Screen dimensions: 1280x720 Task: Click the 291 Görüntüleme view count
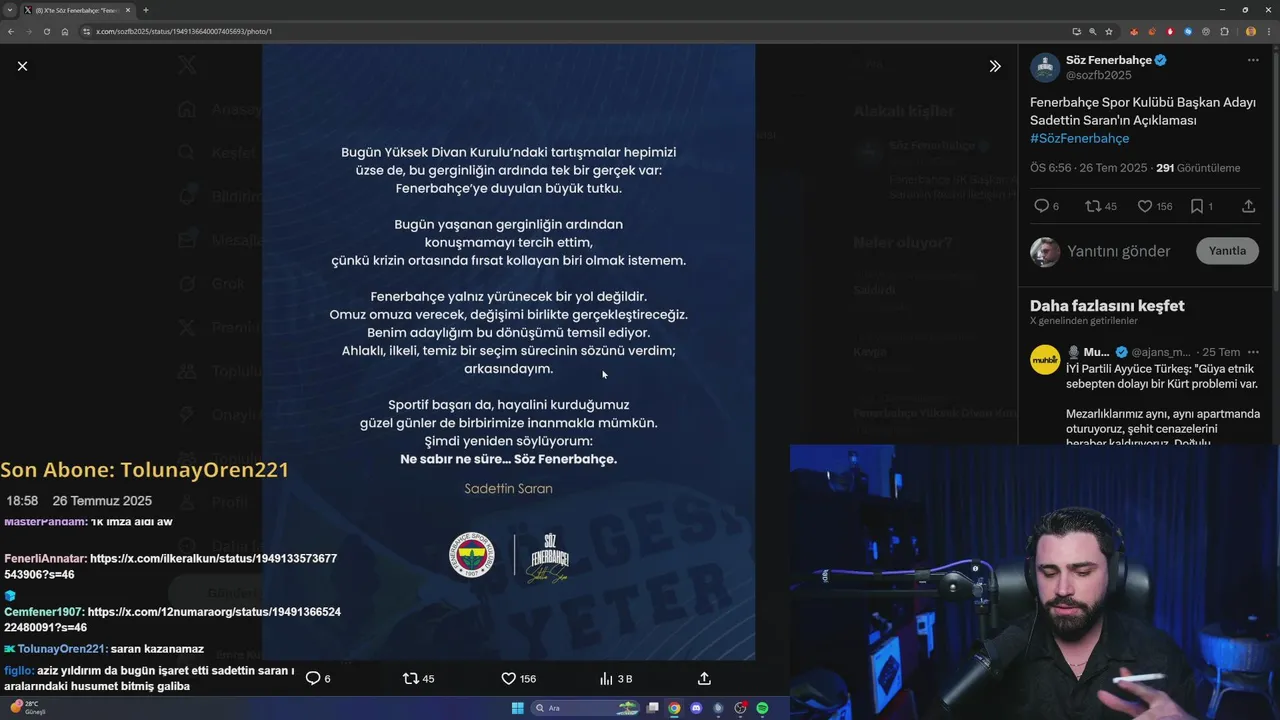(x=1198, y=168)
